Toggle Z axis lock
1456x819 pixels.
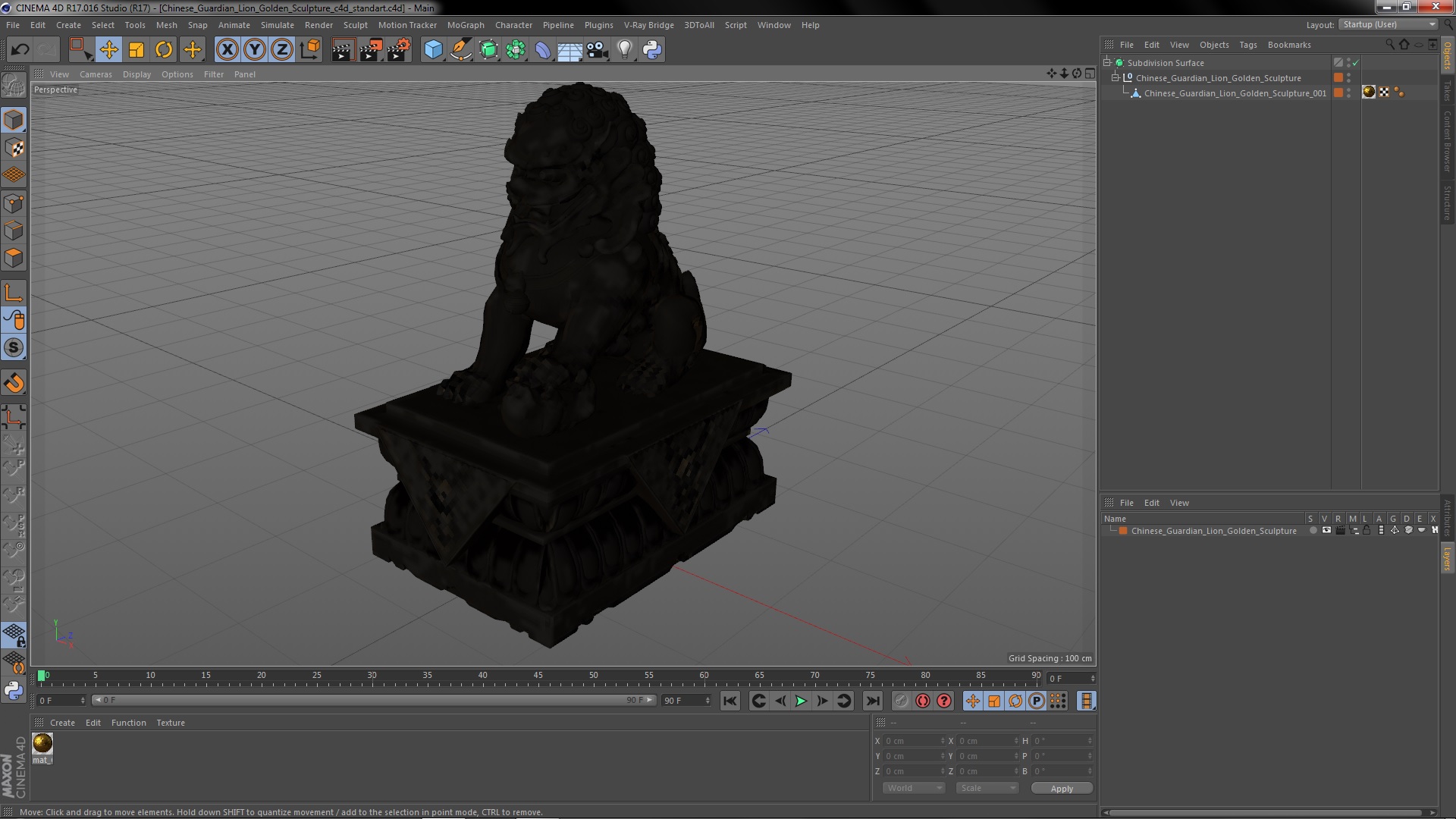point(282,50)
